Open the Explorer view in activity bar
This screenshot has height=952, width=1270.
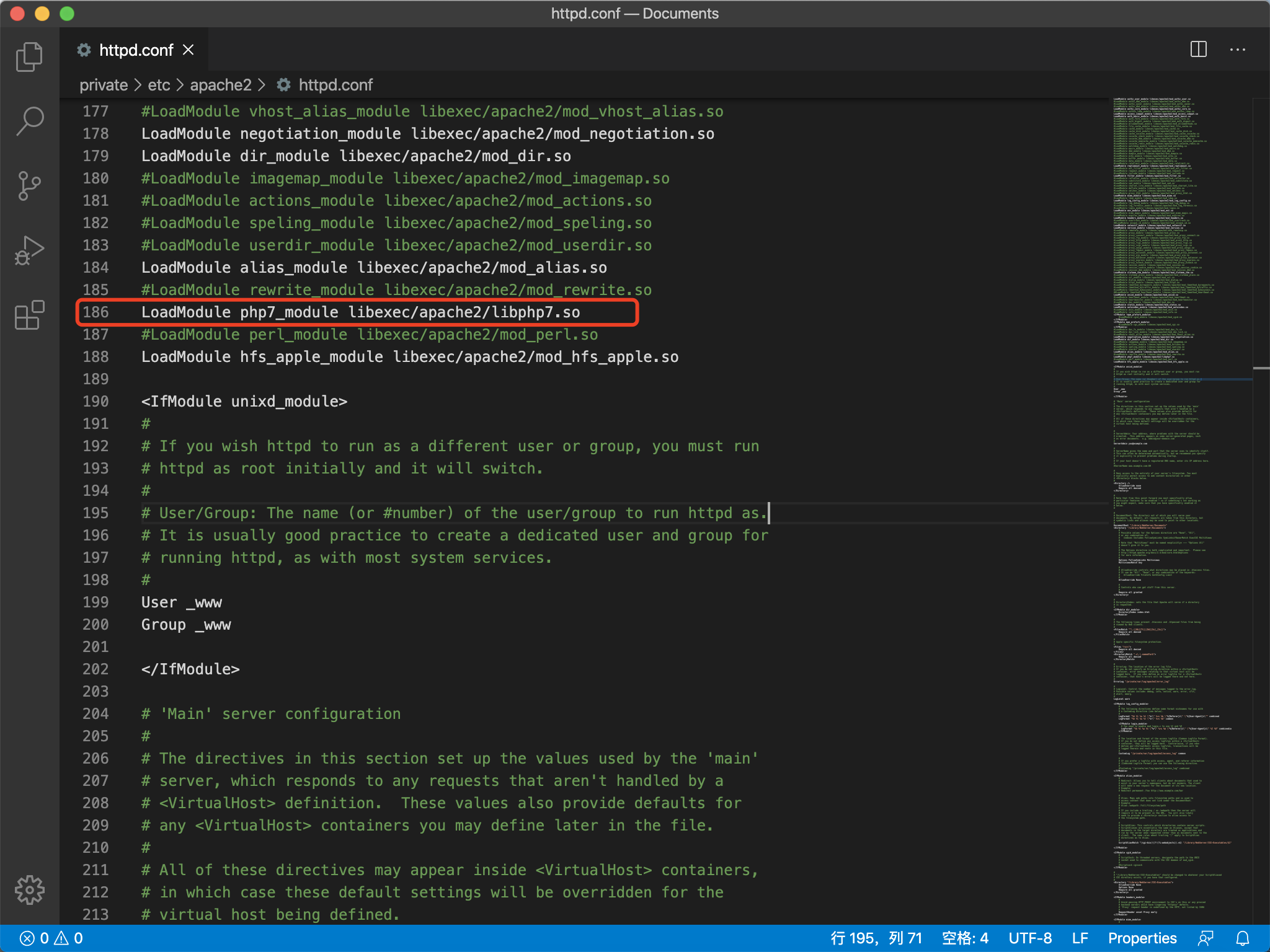[x=29, y=56]
